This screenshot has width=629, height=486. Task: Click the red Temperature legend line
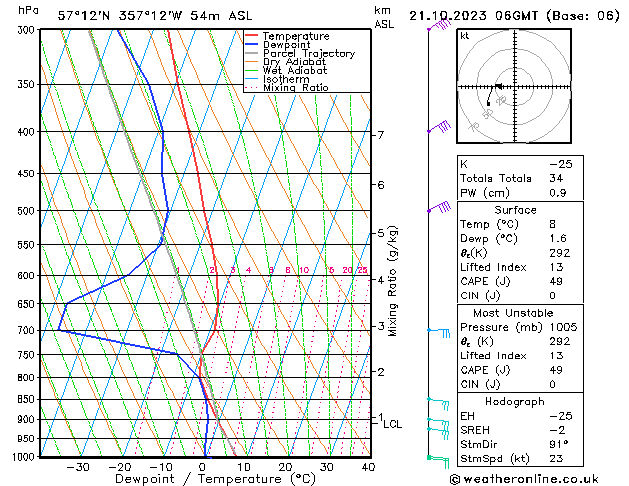(252, 35)
